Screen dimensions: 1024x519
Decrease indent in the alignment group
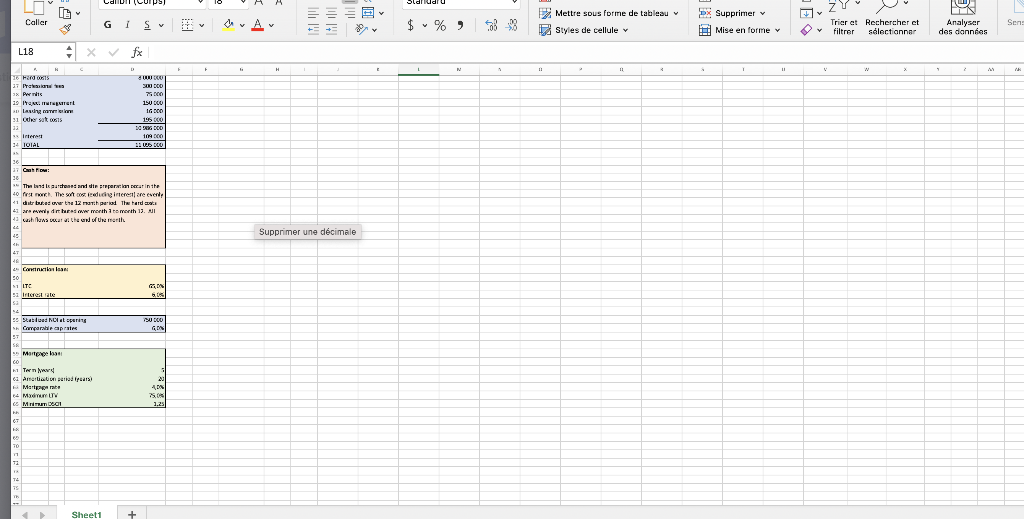coord(313,29)
